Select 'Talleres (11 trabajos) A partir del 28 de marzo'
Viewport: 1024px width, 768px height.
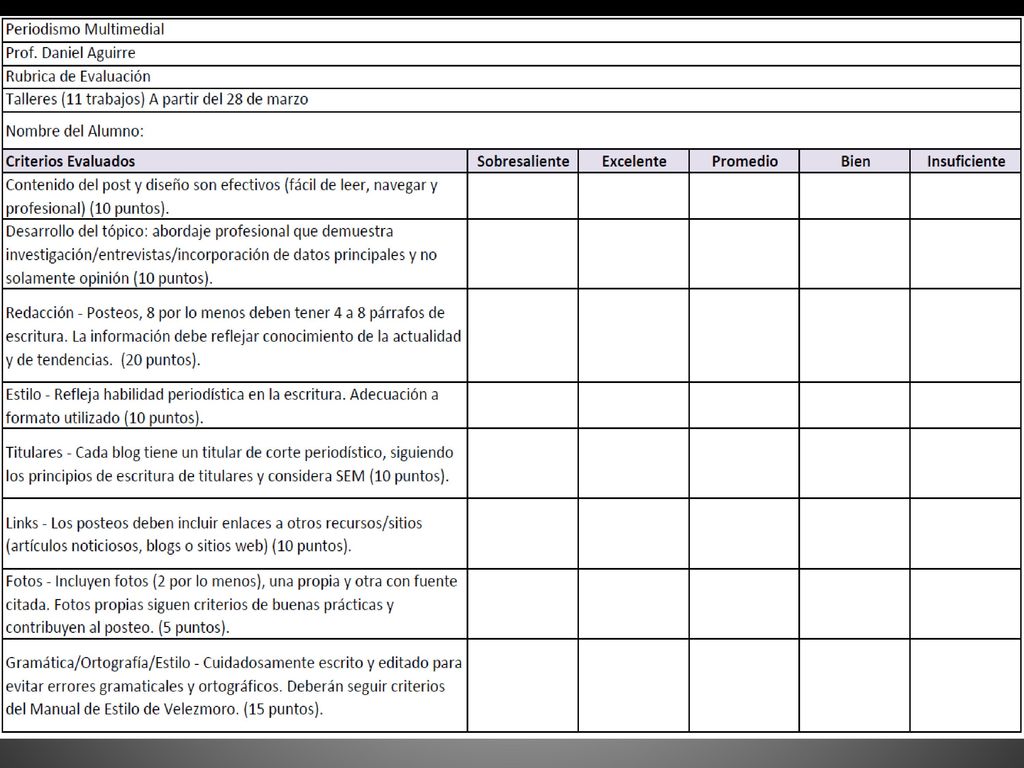(x=511, y=100)
